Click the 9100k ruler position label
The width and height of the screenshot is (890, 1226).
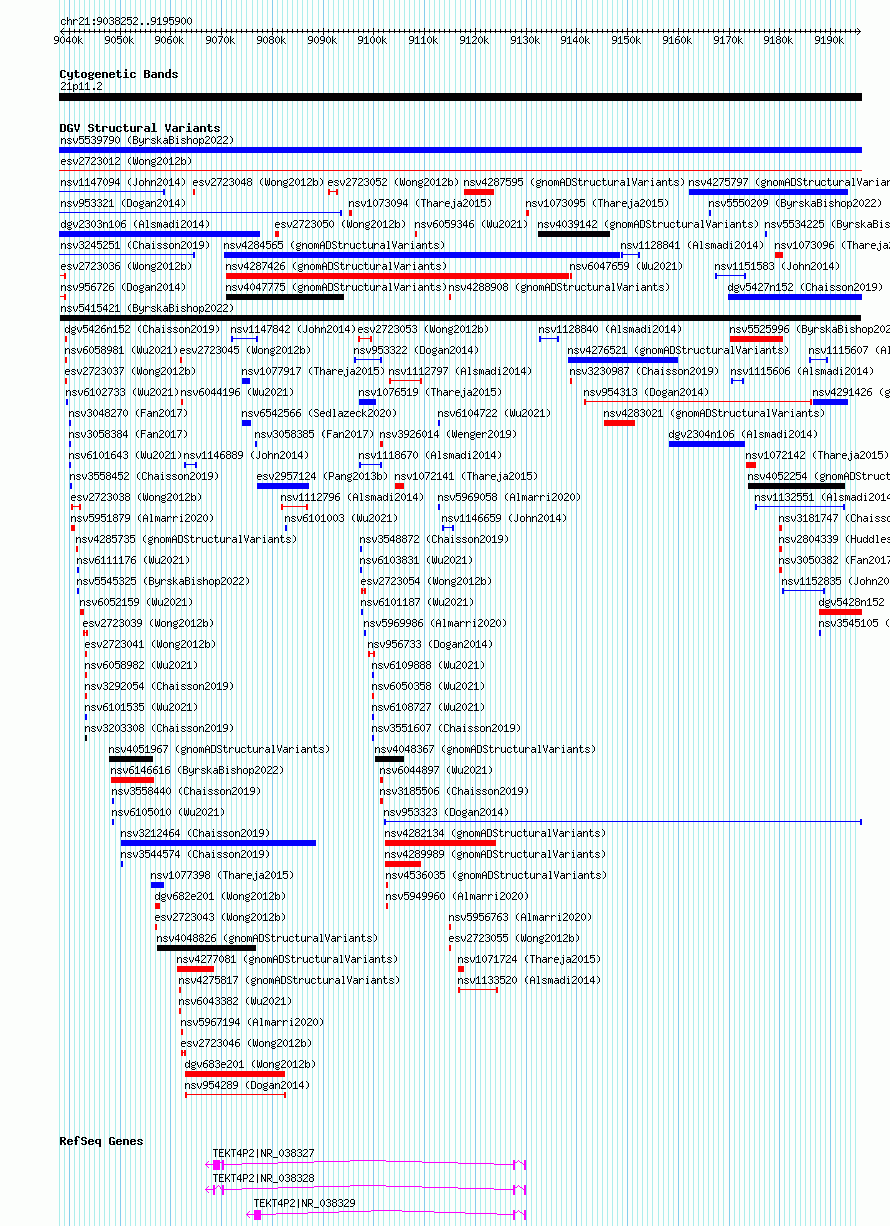click(x=372, y=40)
